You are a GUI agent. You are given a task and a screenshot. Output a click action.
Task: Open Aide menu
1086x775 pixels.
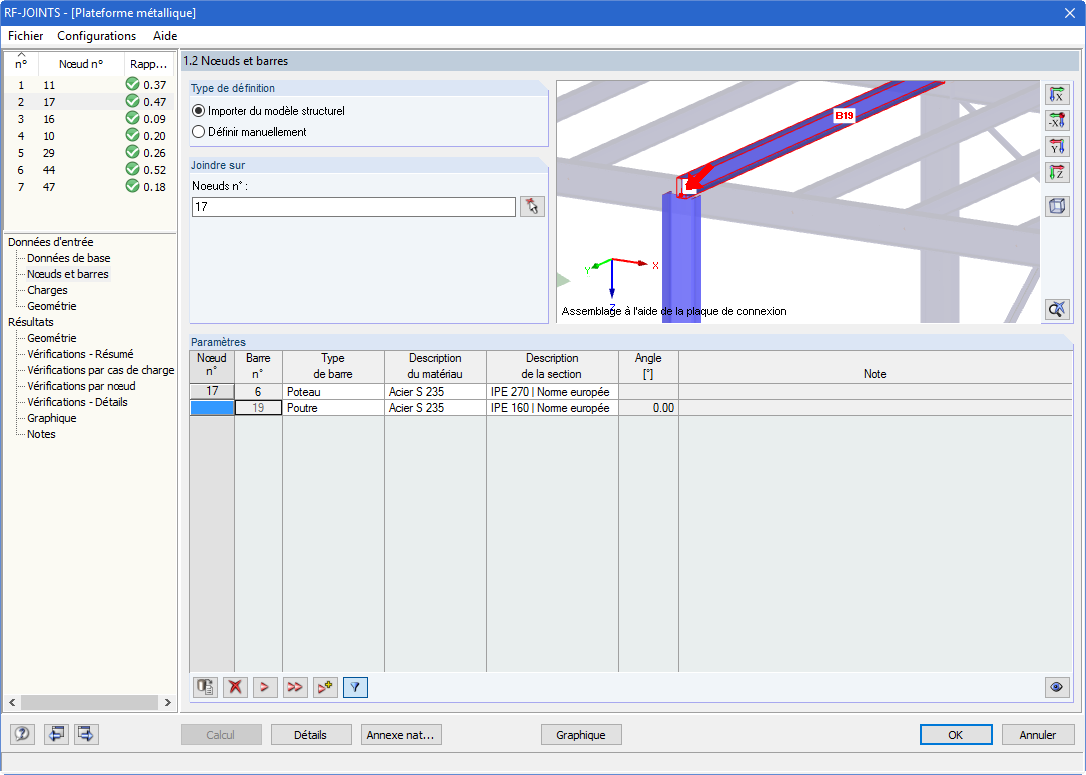[x=165, y=36]
